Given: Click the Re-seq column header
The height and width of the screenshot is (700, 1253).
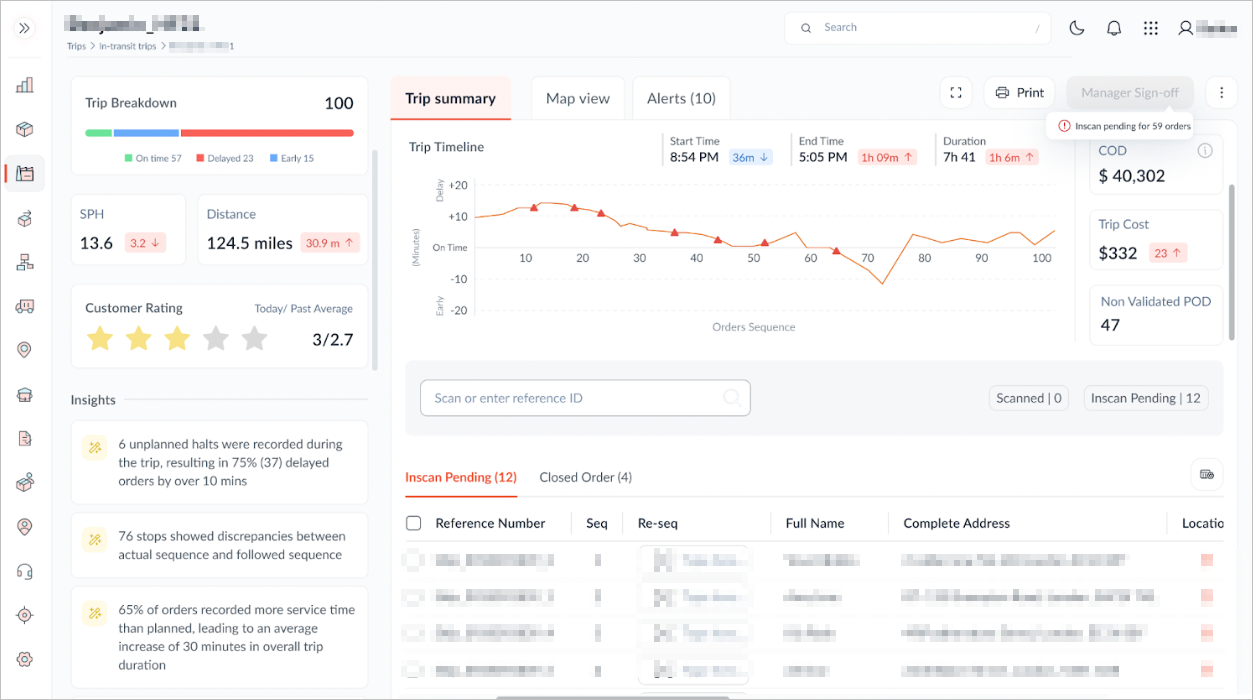Looking at the screenshot, I should coord(658,523).
